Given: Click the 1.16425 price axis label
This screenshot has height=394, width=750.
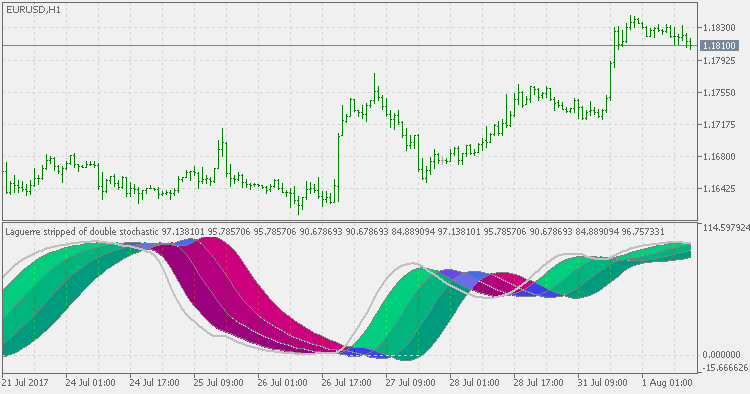Looking at the screenshot, I should click(719, 189).
